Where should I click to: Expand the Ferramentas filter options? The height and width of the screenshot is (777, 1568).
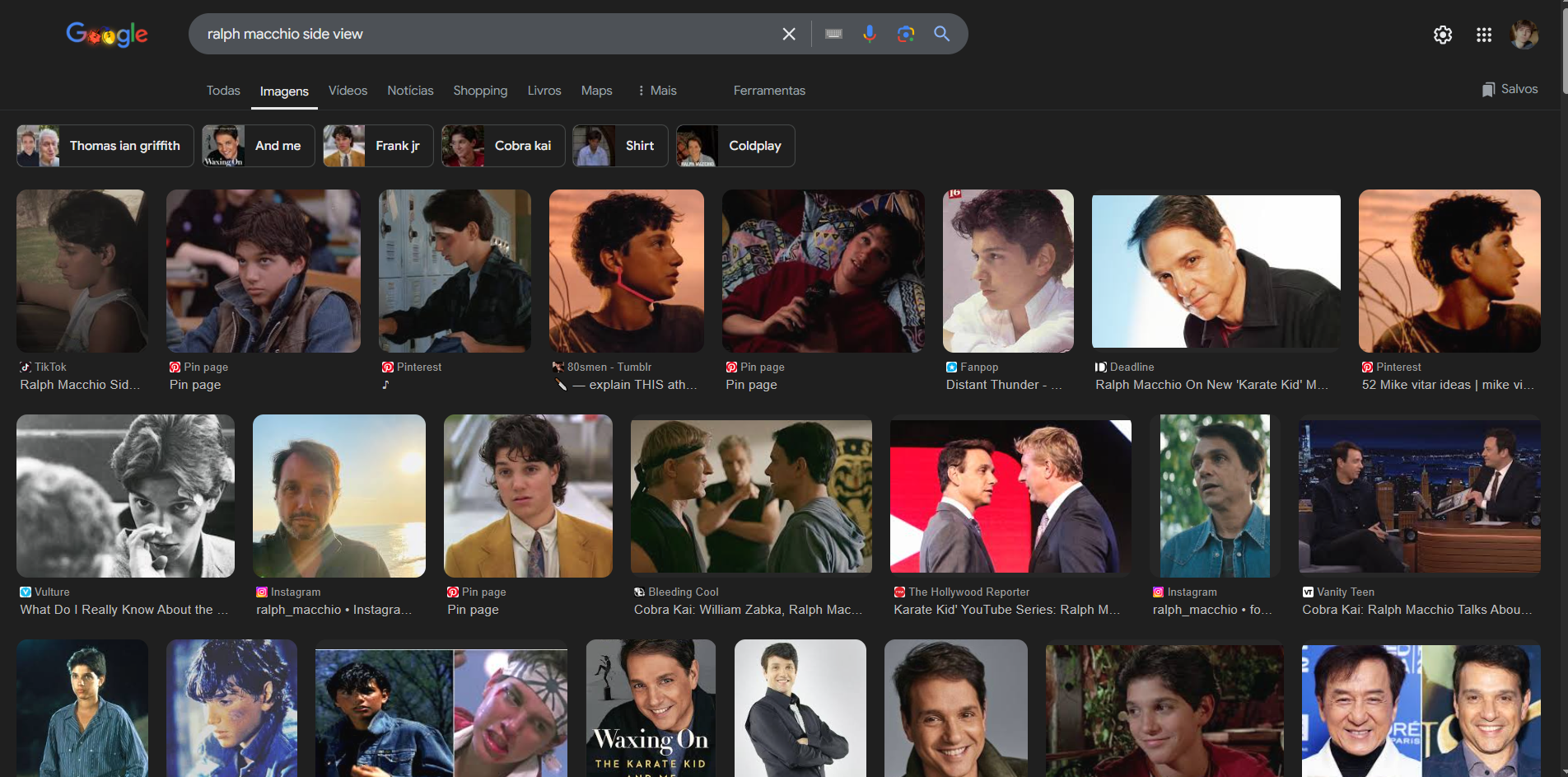tap(768, 91)
